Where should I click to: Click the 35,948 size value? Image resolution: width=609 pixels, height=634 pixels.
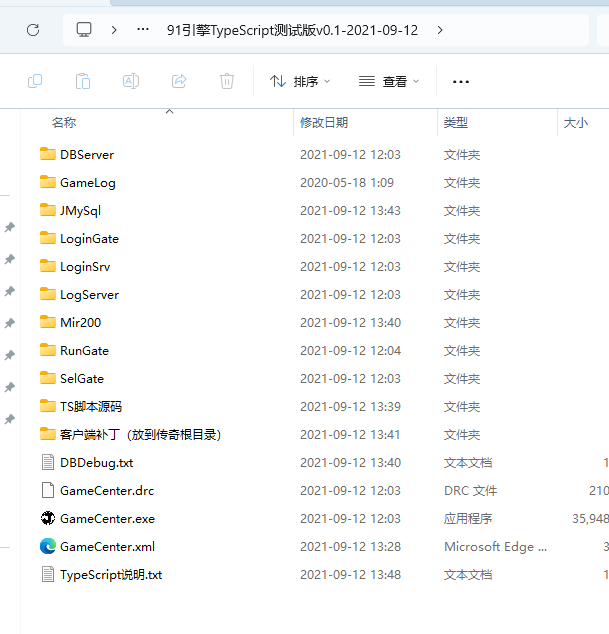coord(590,518)
